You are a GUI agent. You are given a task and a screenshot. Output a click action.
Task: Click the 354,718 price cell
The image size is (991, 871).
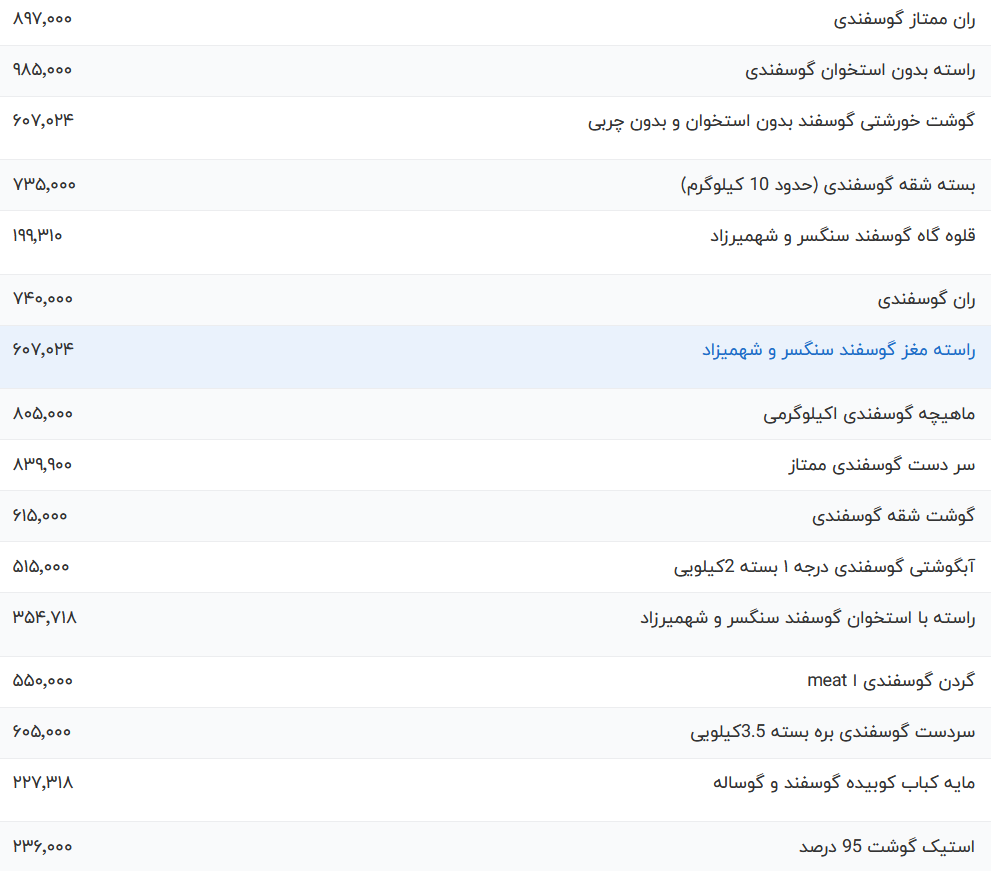tap(44, 619)
